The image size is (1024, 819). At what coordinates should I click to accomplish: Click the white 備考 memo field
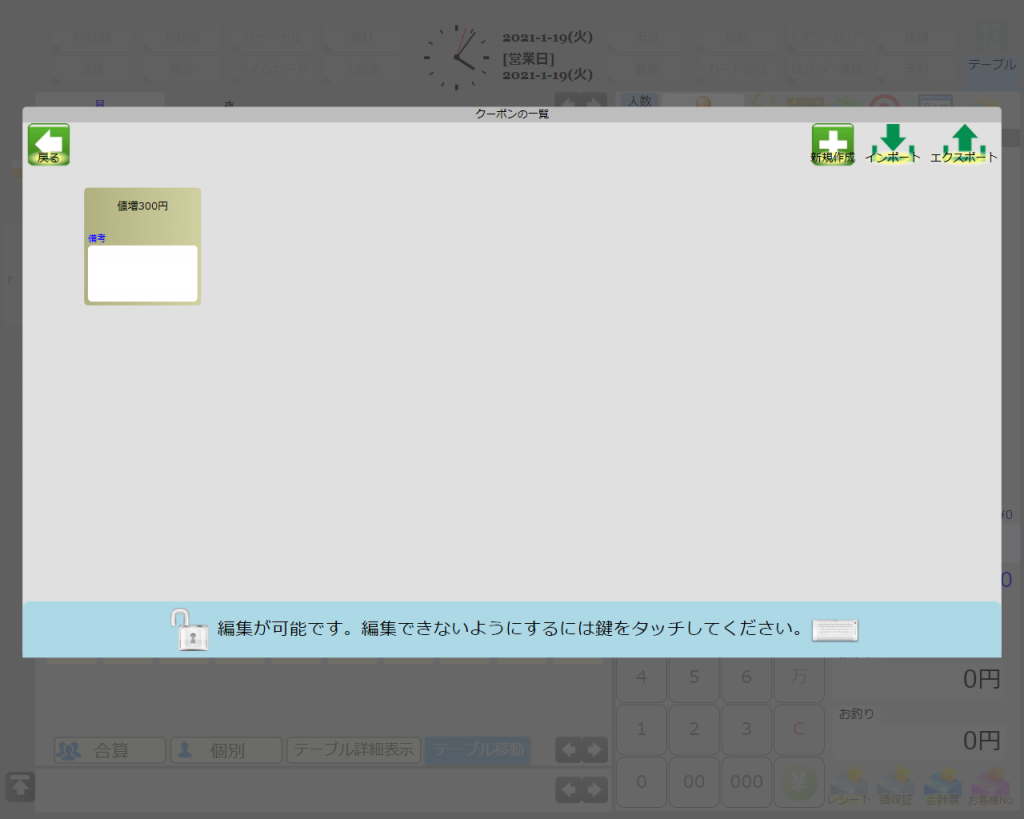(142, 273)
